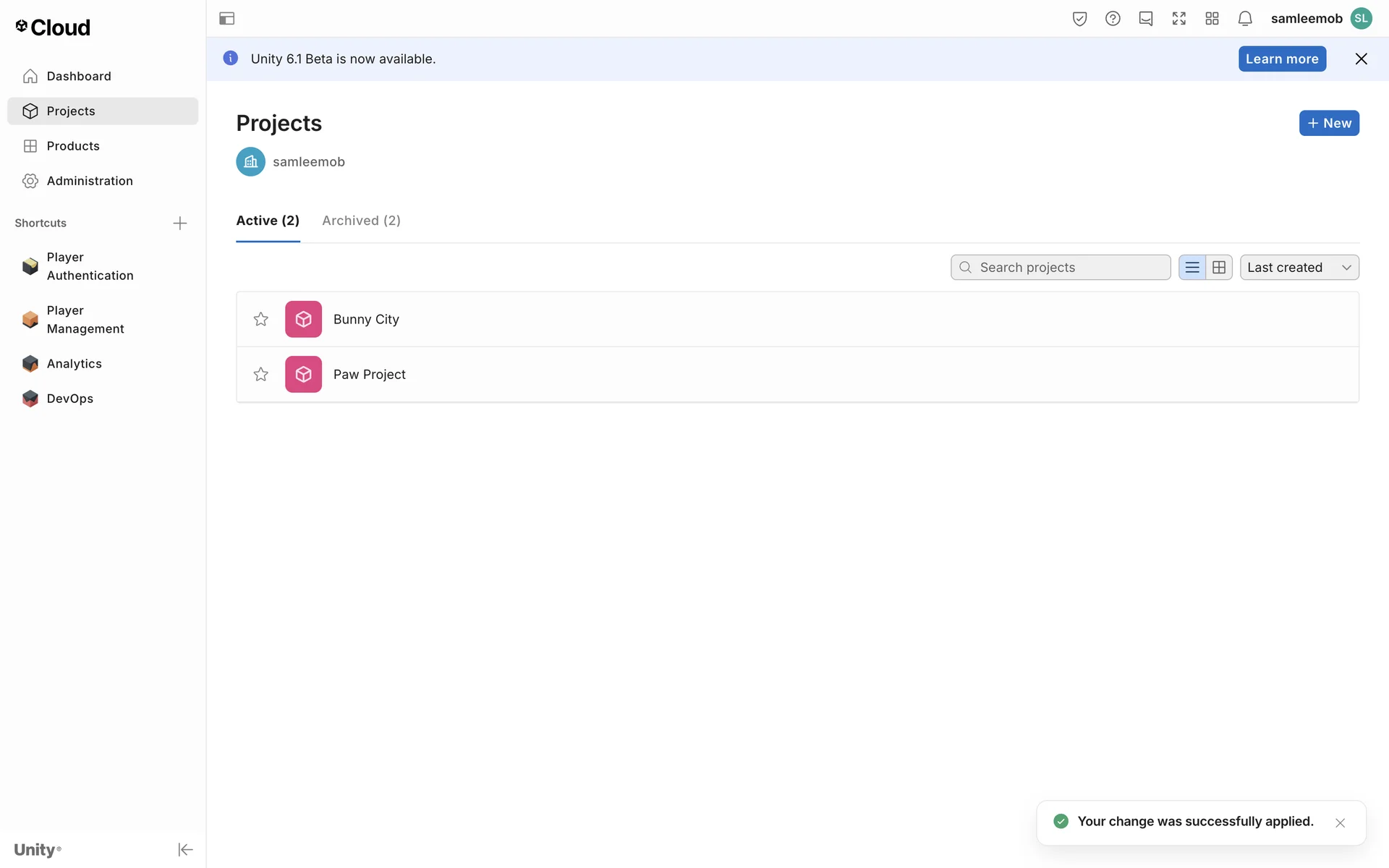Open the Last created sort dropdown
The height and width of the screenshot is (868, 1389).
click(x=1299, y=268)
